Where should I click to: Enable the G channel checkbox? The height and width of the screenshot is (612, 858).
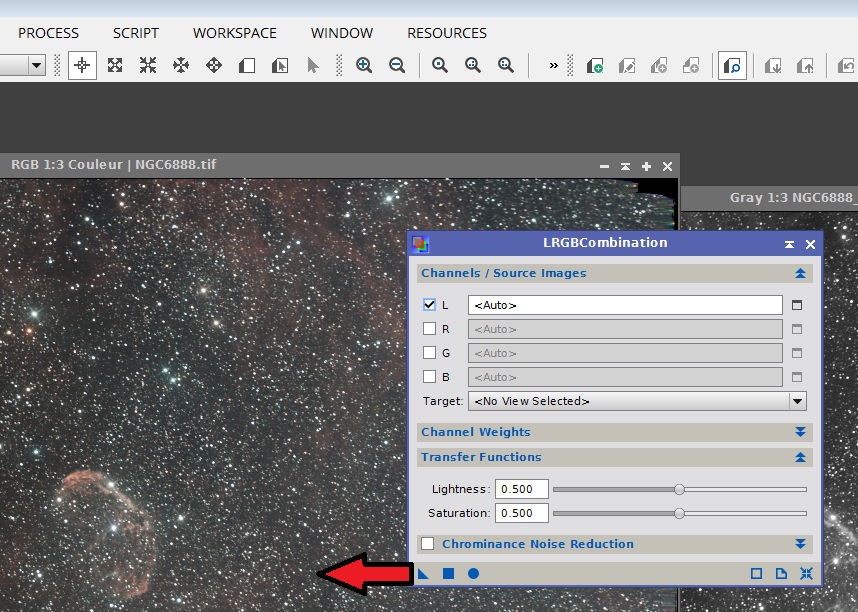(x=430, y=353)
